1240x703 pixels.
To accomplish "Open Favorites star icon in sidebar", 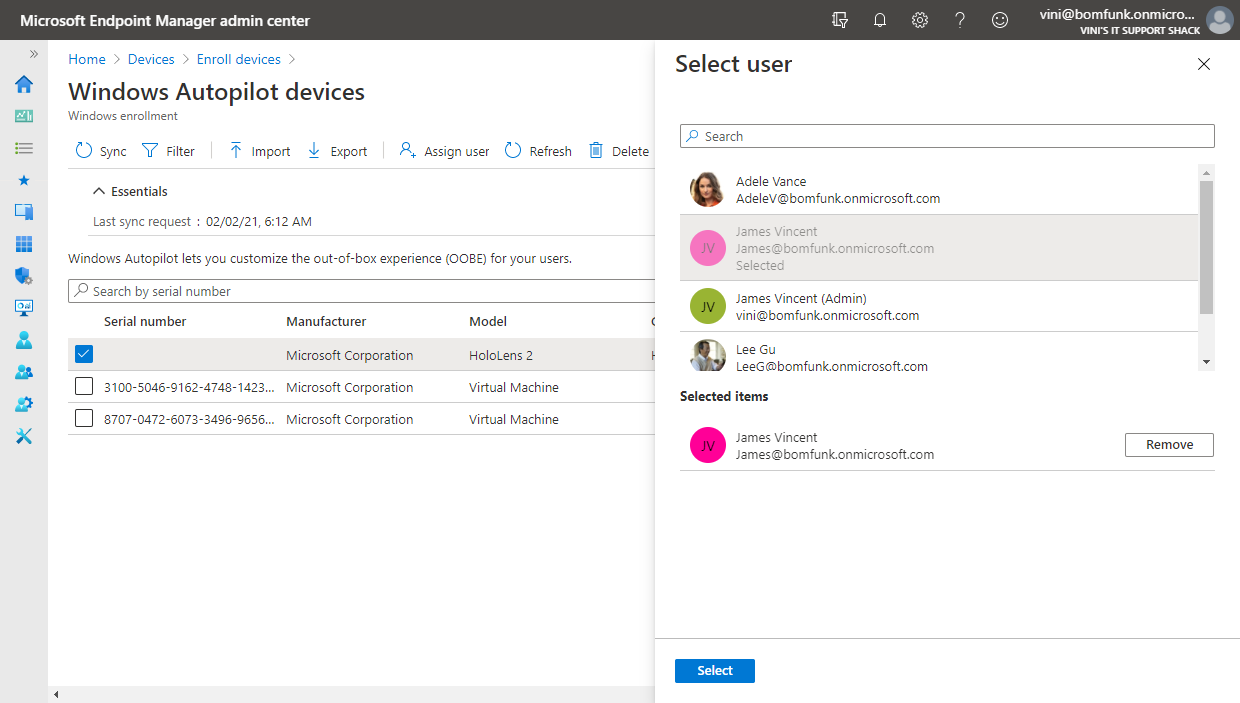I will click(x=24, y=180).
